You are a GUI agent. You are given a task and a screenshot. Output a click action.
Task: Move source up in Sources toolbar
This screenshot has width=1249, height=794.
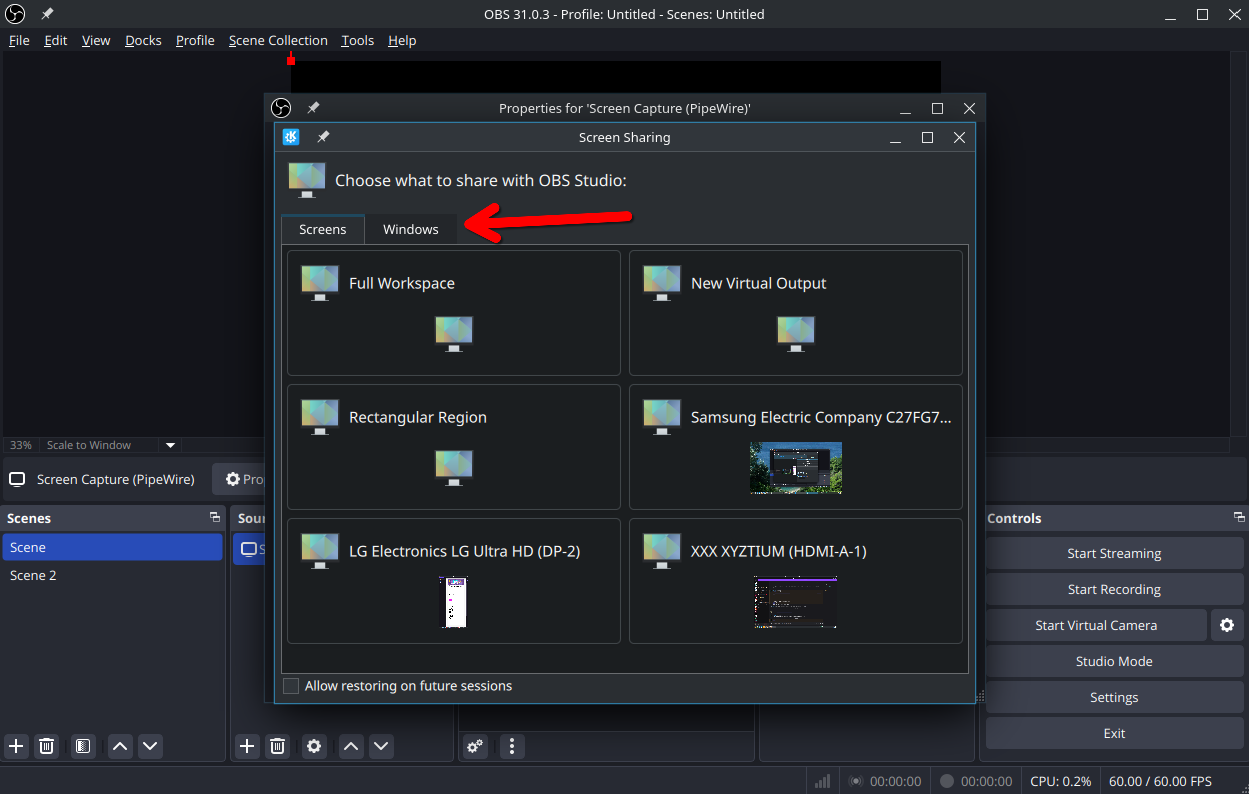(351, 746)
